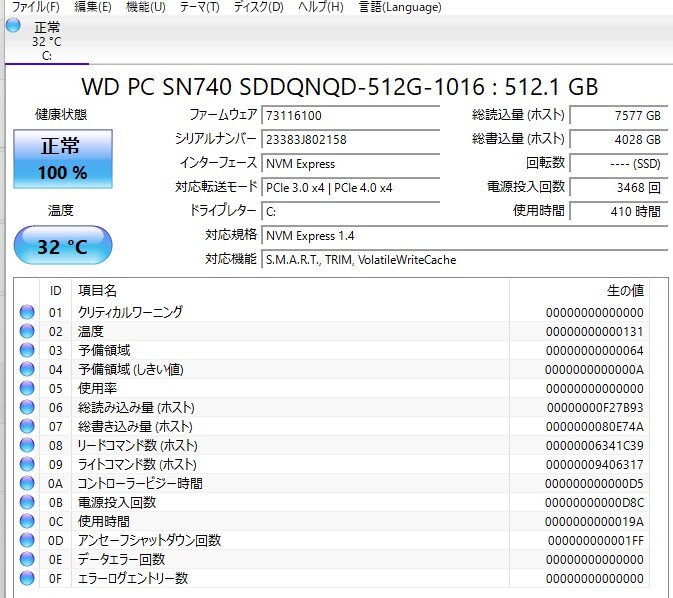This screenshot has height=598, width=673.
Task: Click the status orb next to 温度 attribute
Action: (x=27, y=331)
